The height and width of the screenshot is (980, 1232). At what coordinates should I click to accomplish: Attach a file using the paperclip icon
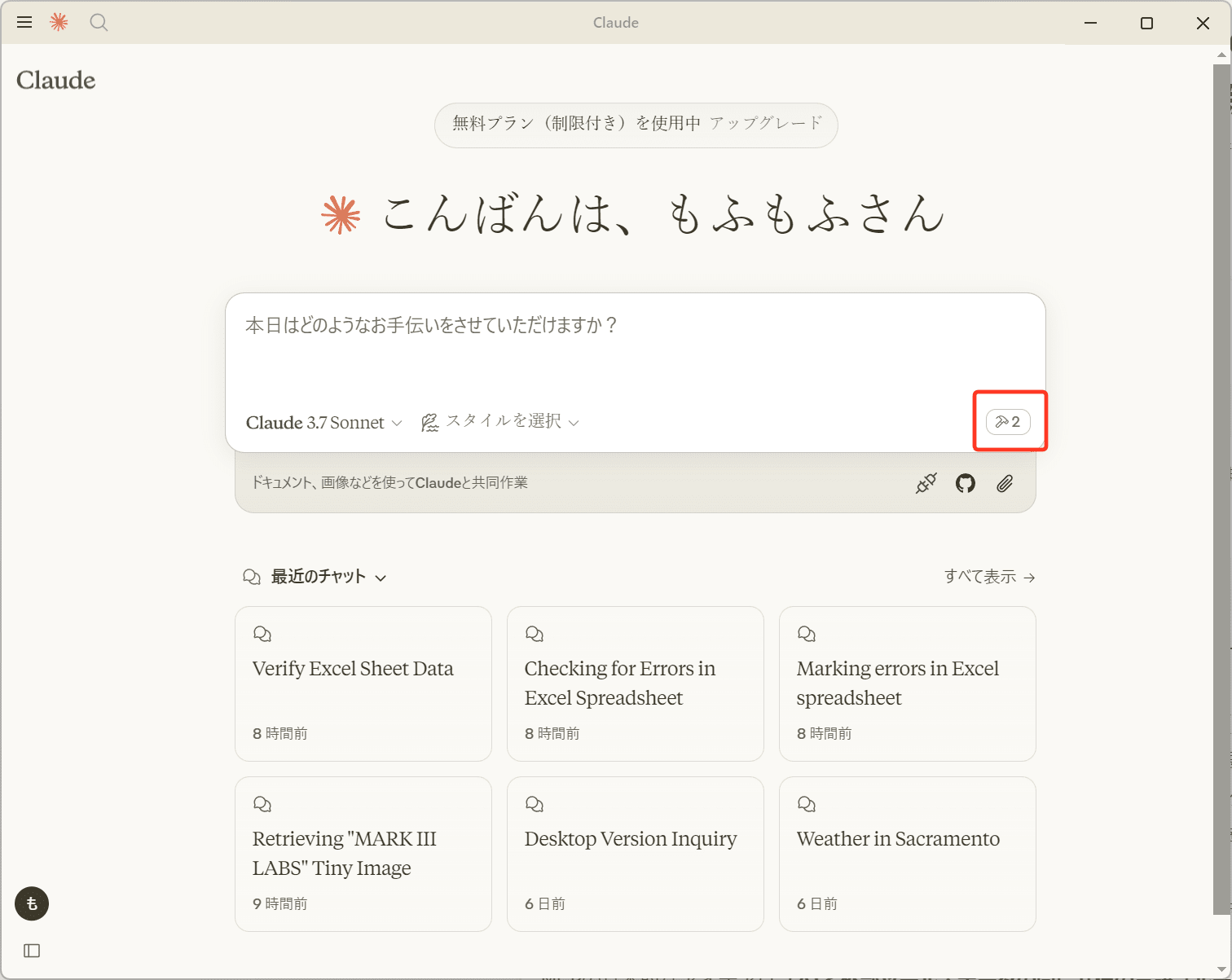click(1004, 482)
